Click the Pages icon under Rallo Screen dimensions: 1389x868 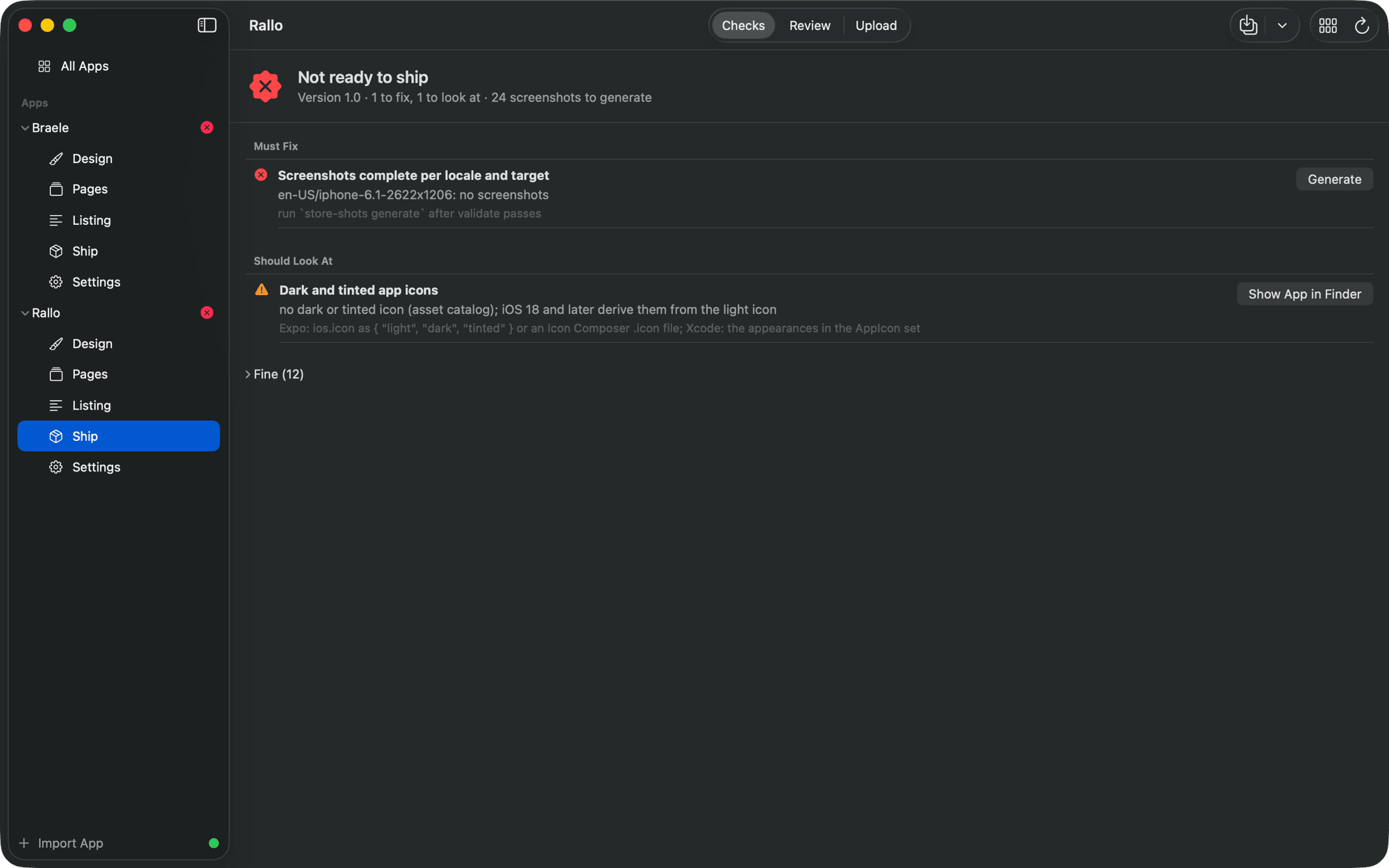tap(56, 374)
